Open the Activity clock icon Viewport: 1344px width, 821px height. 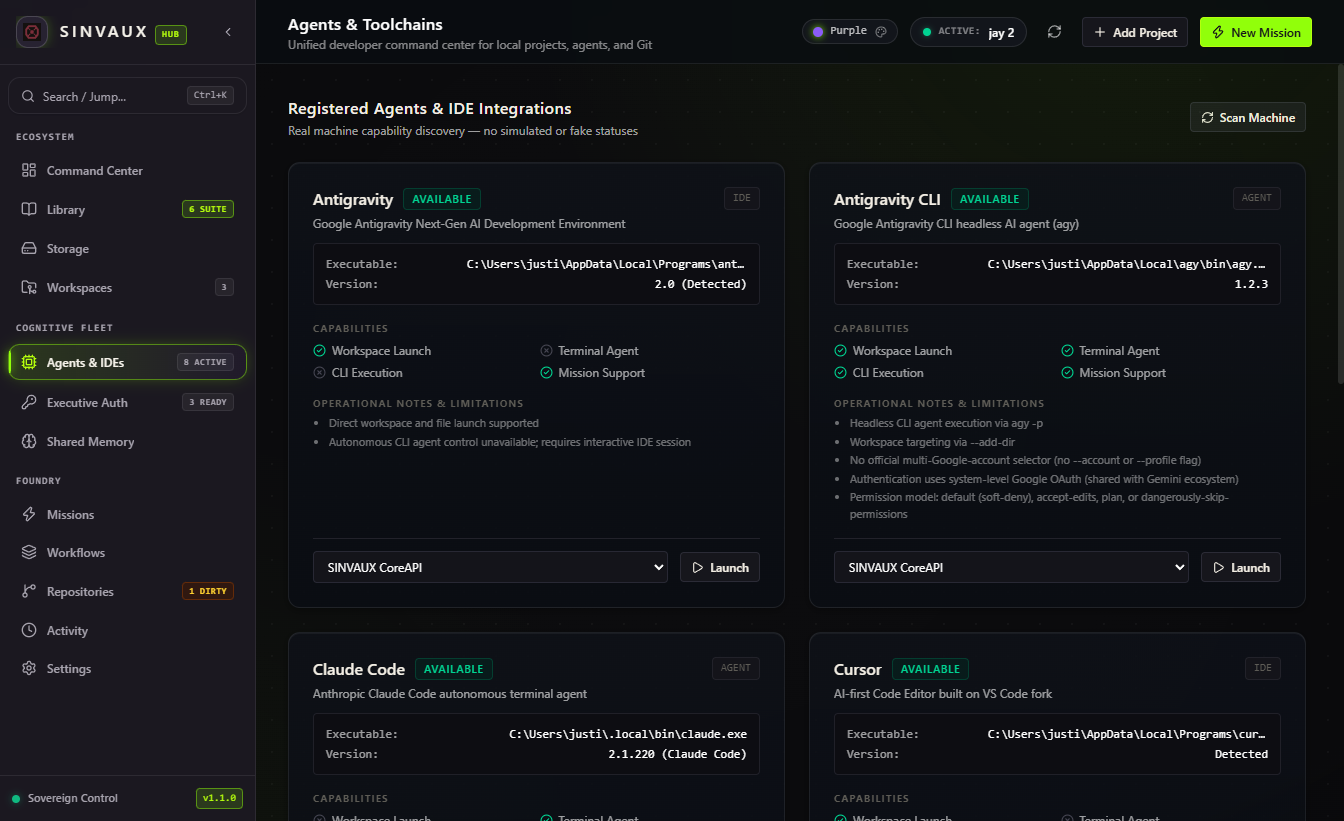pos(29,631)
